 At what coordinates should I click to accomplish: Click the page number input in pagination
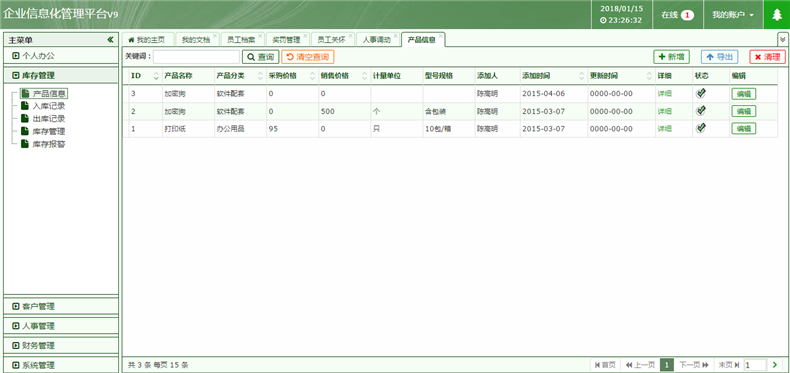coord(755,364)
